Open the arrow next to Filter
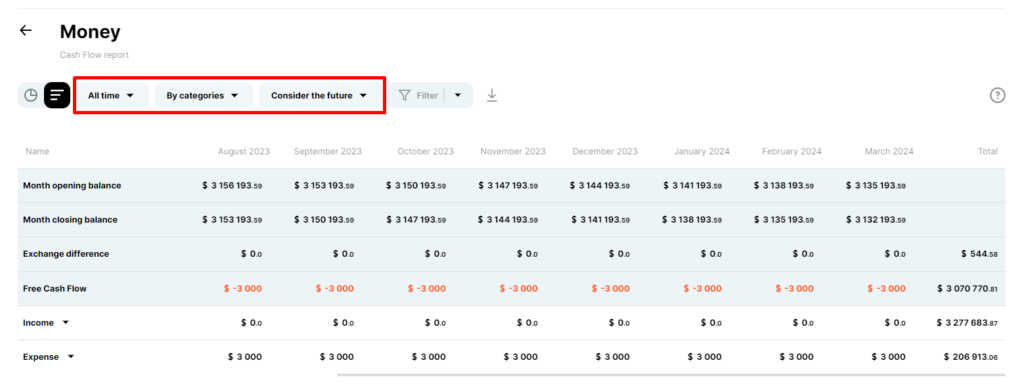The image size is (1024, 392). pos(458,95)
